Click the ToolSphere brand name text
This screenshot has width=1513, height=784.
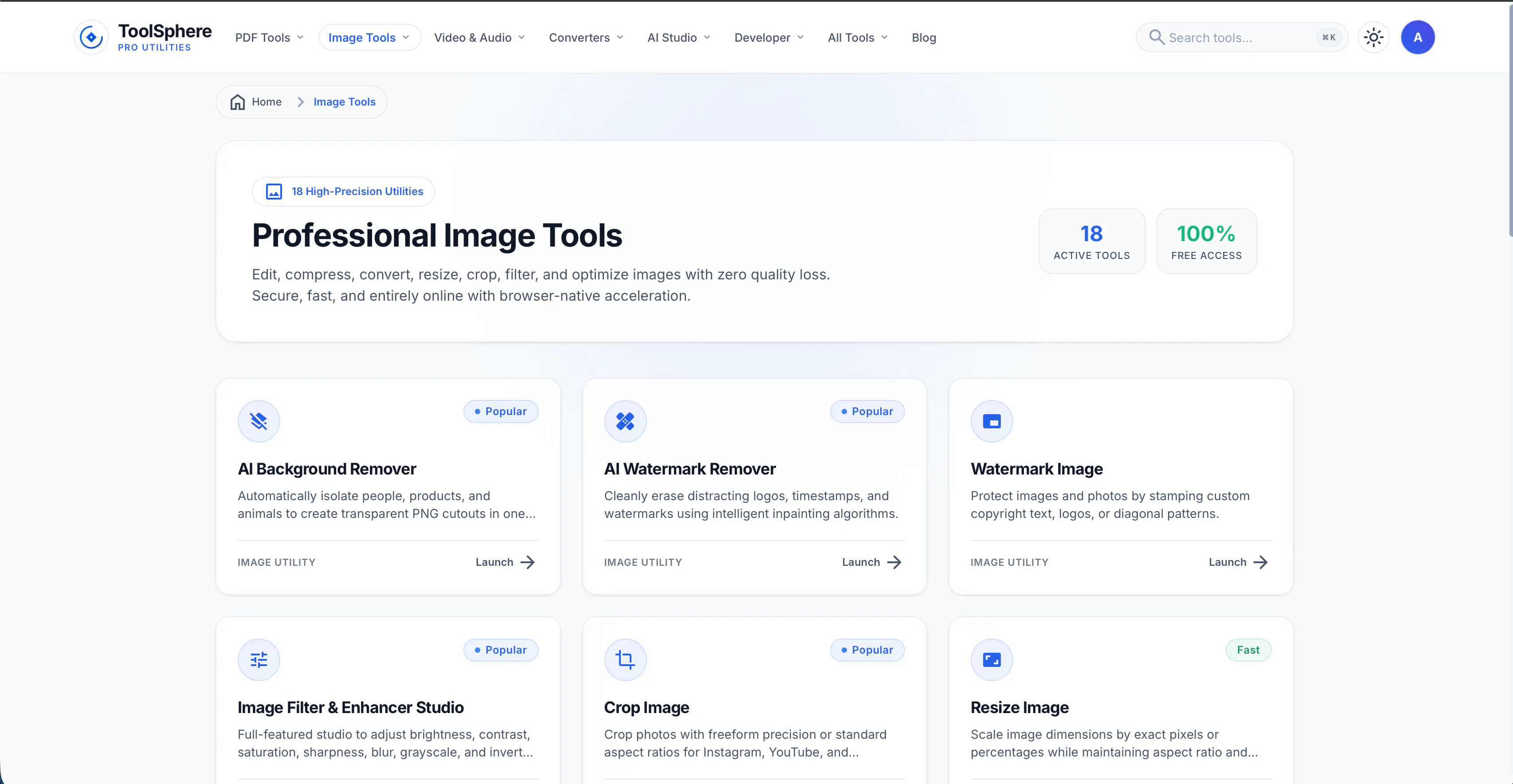[x=165, y=31]
